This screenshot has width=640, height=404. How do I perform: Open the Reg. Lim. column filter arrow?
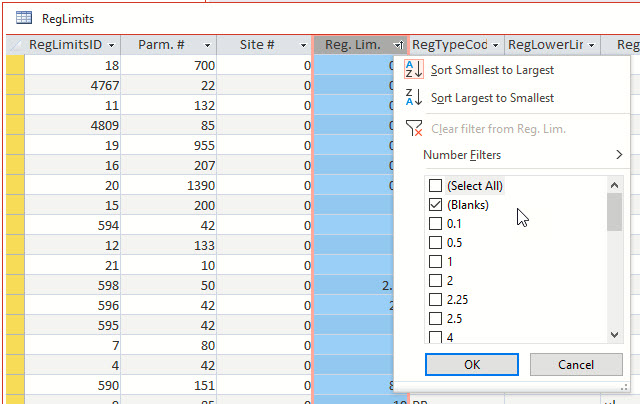[x=398, y=45]
